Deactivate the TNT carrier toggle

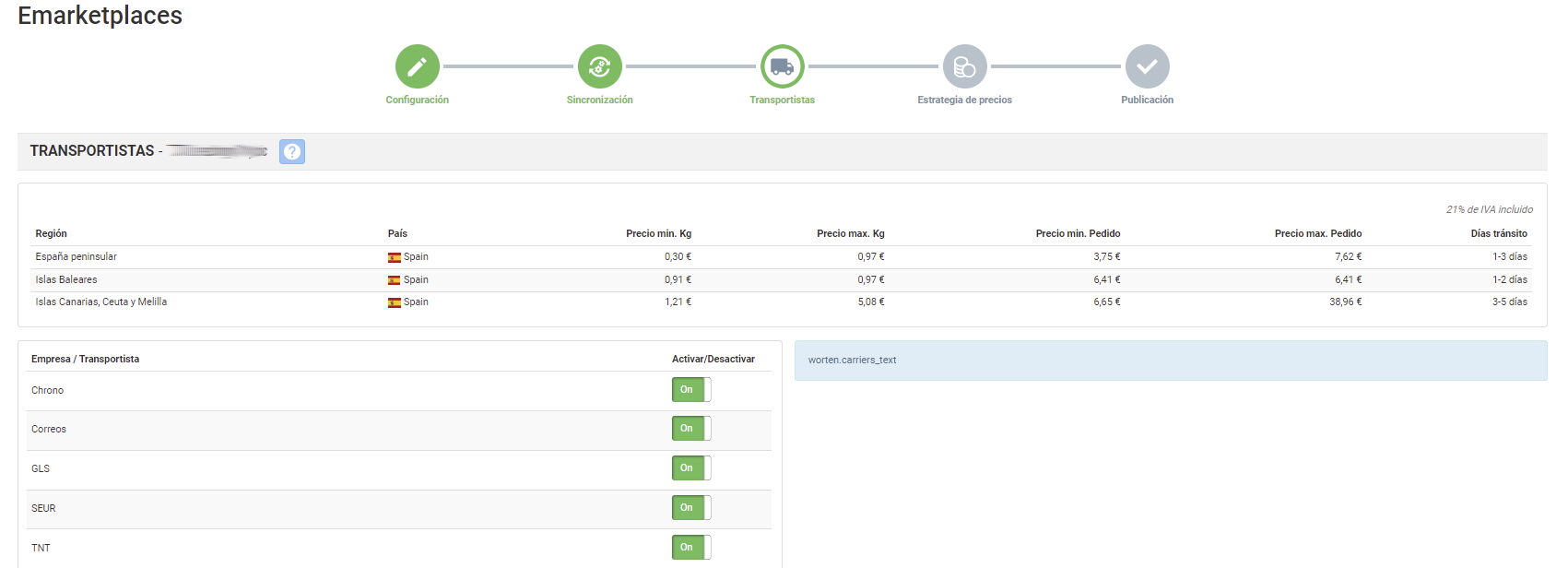pos(690,548)
